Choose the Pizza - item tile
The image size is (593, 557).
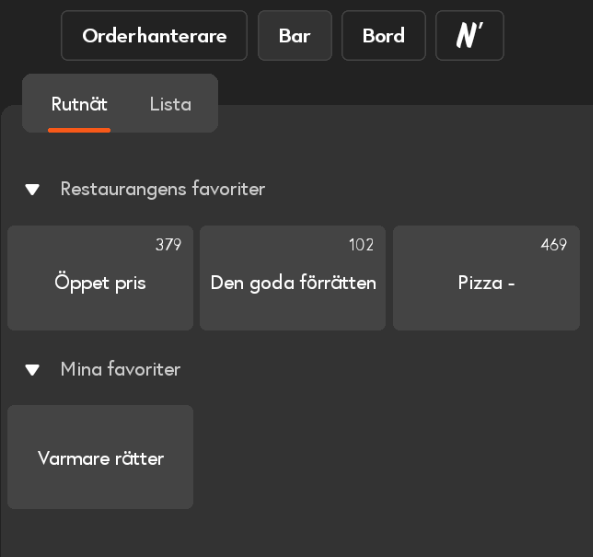[x=486, y=278]
